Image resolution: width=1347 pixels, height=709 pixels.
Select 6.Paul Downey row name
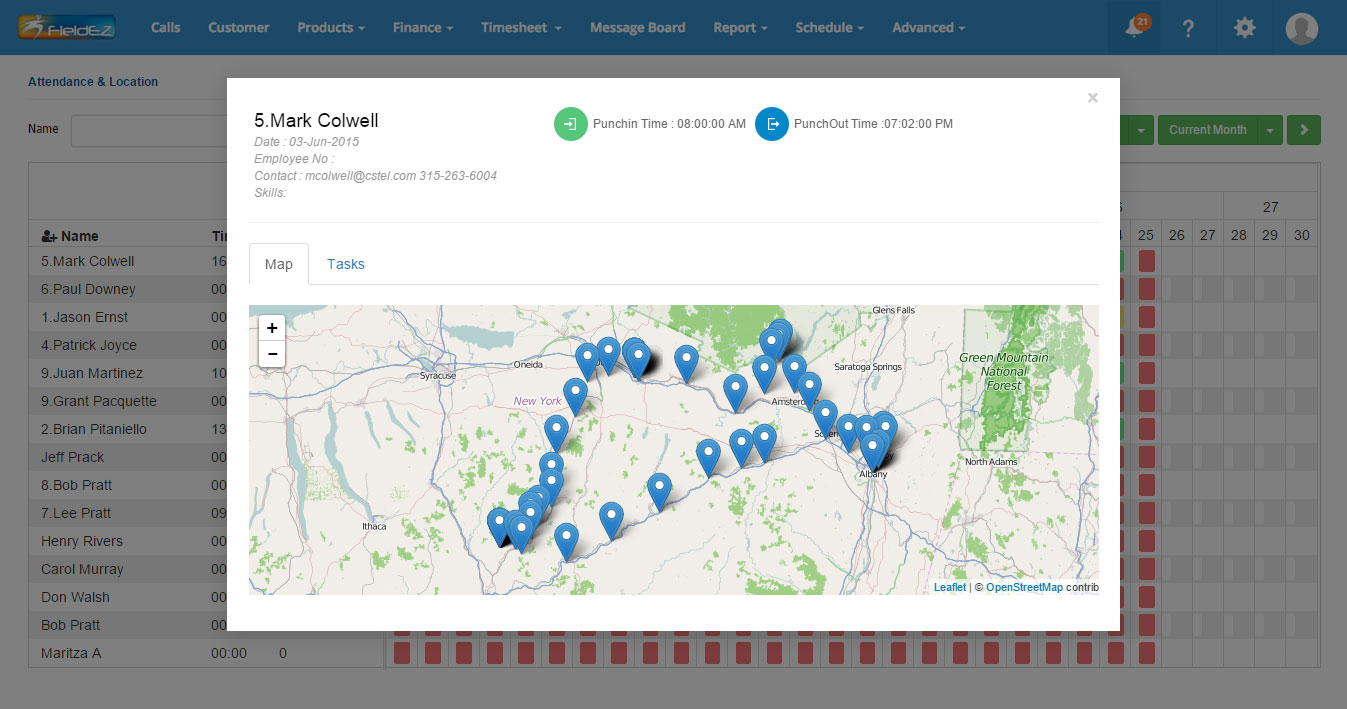point(88,289)
